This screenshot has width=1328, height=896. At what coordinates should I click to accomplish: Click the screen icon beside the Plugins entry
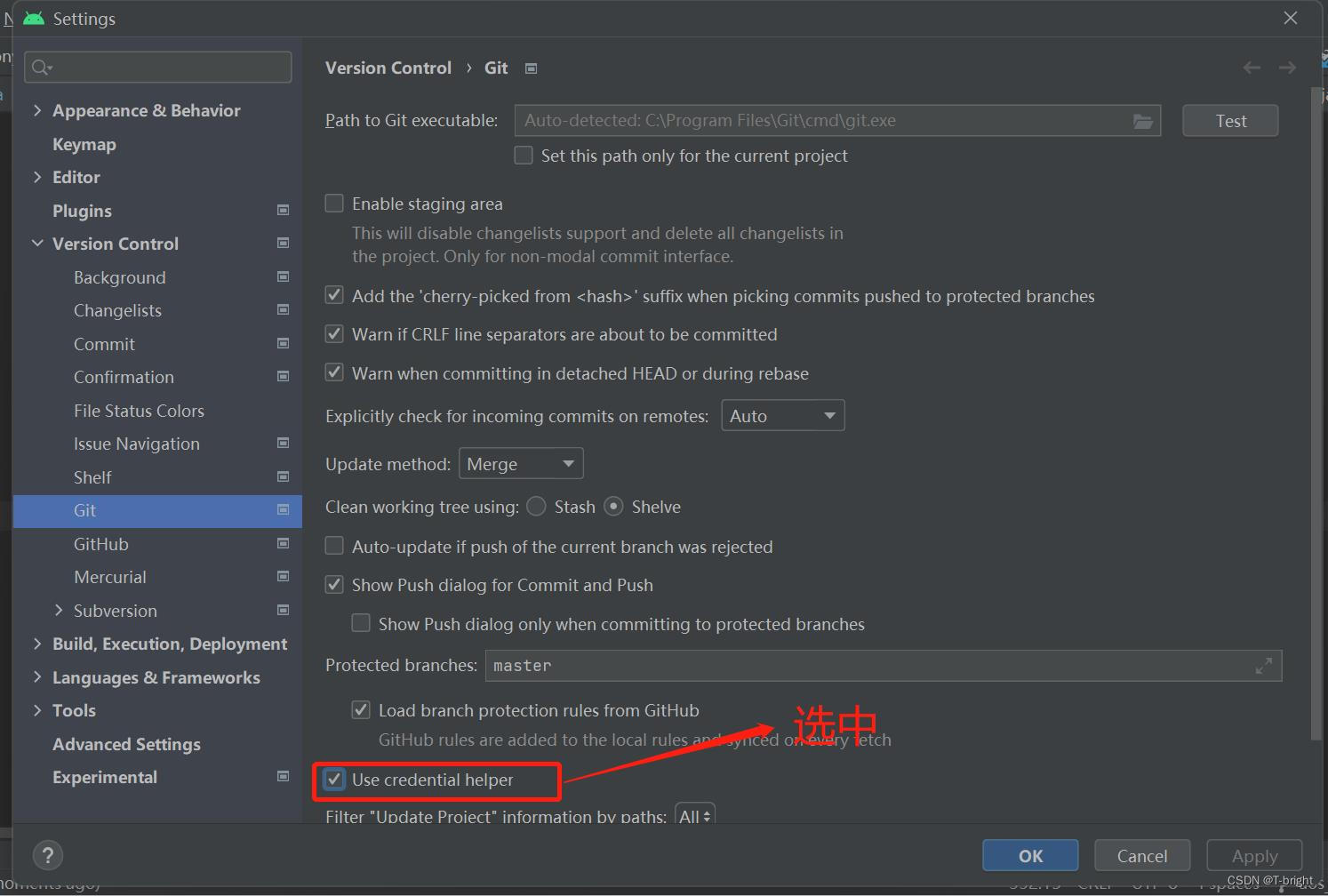(283, 210)
